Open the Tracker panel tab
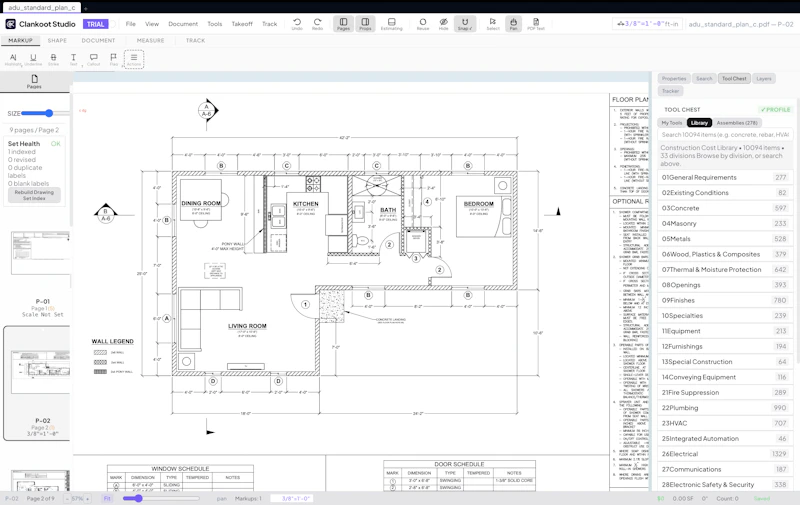The height and width of the screenshot is (505, 800). point(670,91)
